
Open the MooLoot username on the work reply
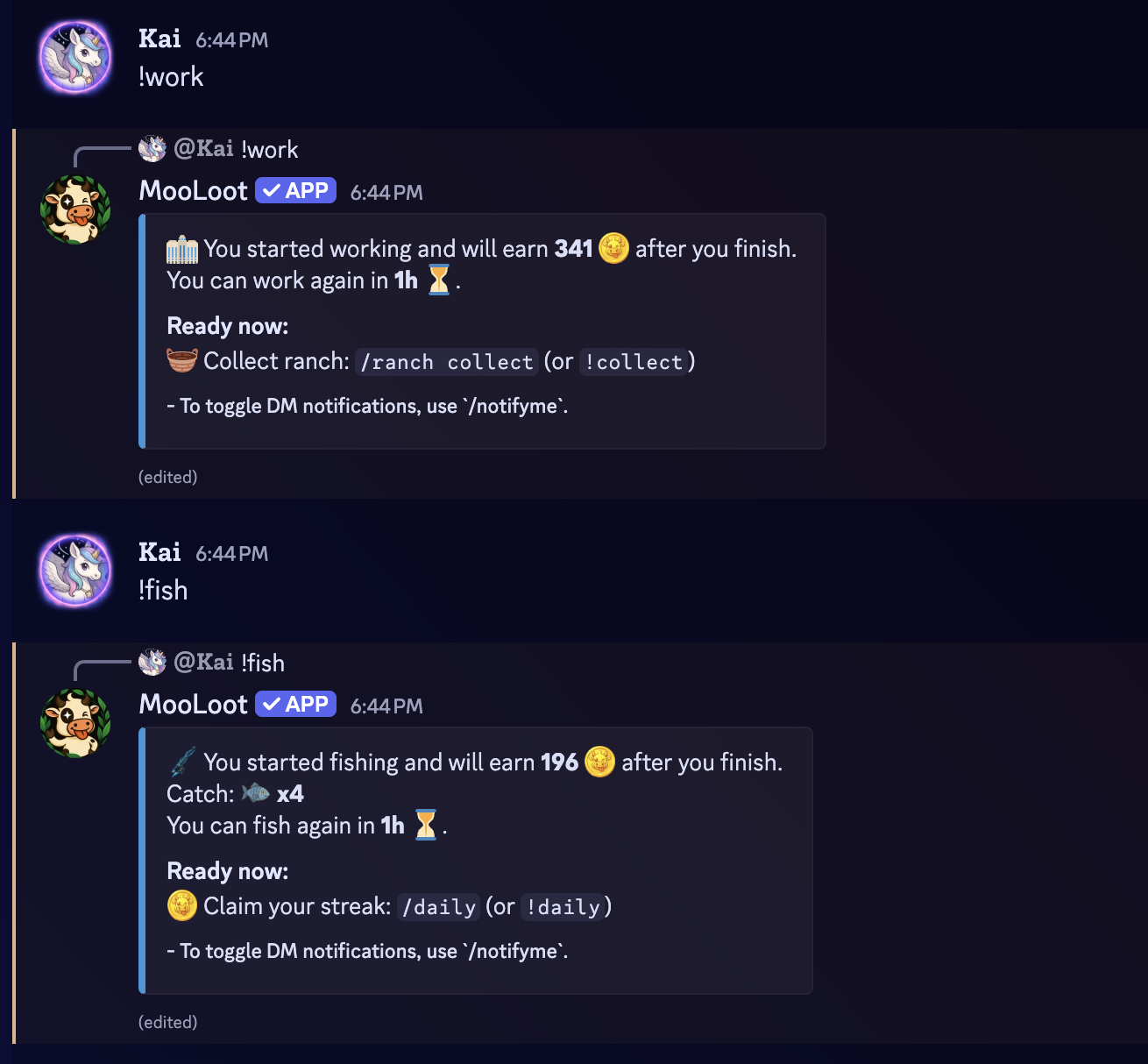(194, 191)
